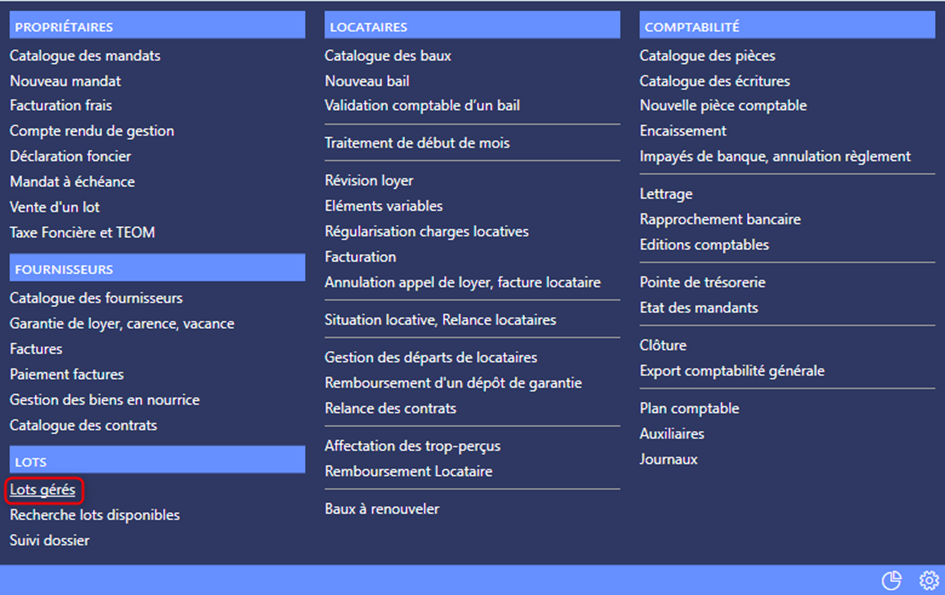945x595 pixels.
Task: Select Nouveau bail in Locataires
Action: [x=367, y=81]
